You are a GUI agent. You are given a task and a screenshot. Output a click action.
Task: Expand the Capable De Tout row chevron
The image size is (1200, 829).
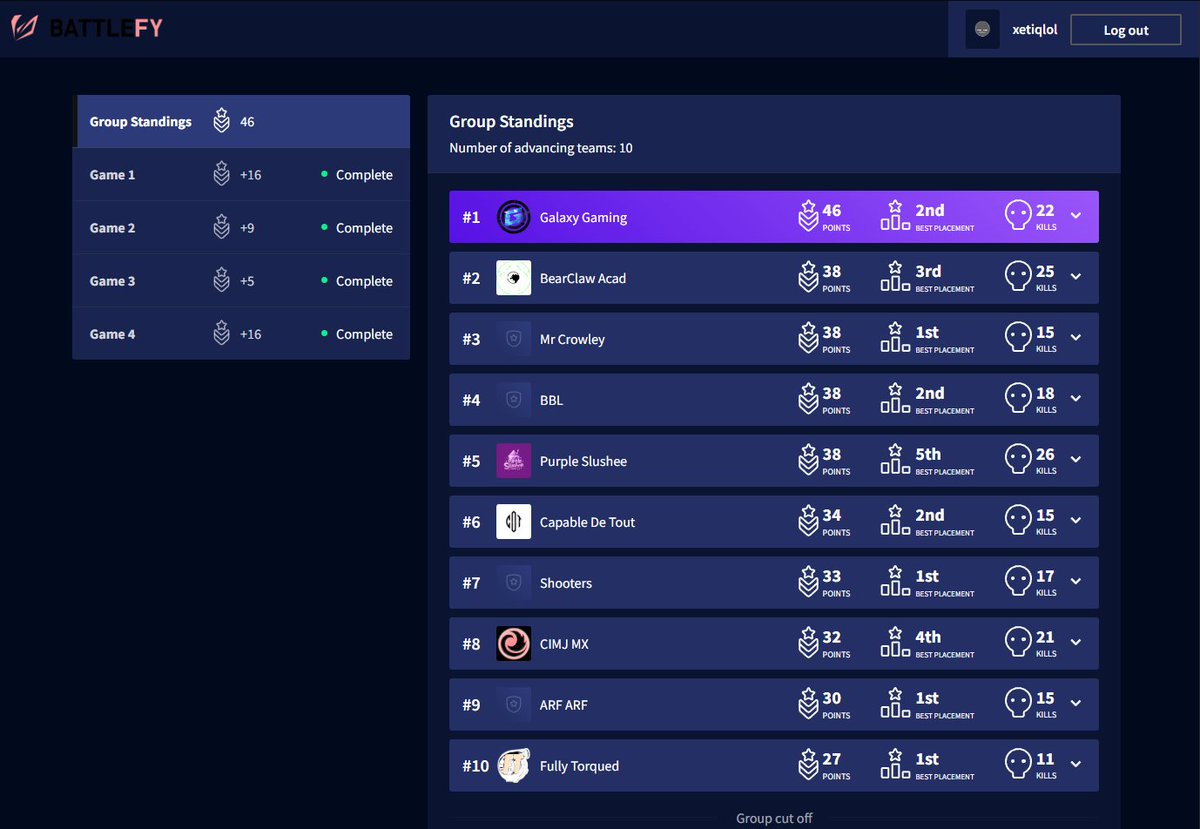[x=1076, y=521]
